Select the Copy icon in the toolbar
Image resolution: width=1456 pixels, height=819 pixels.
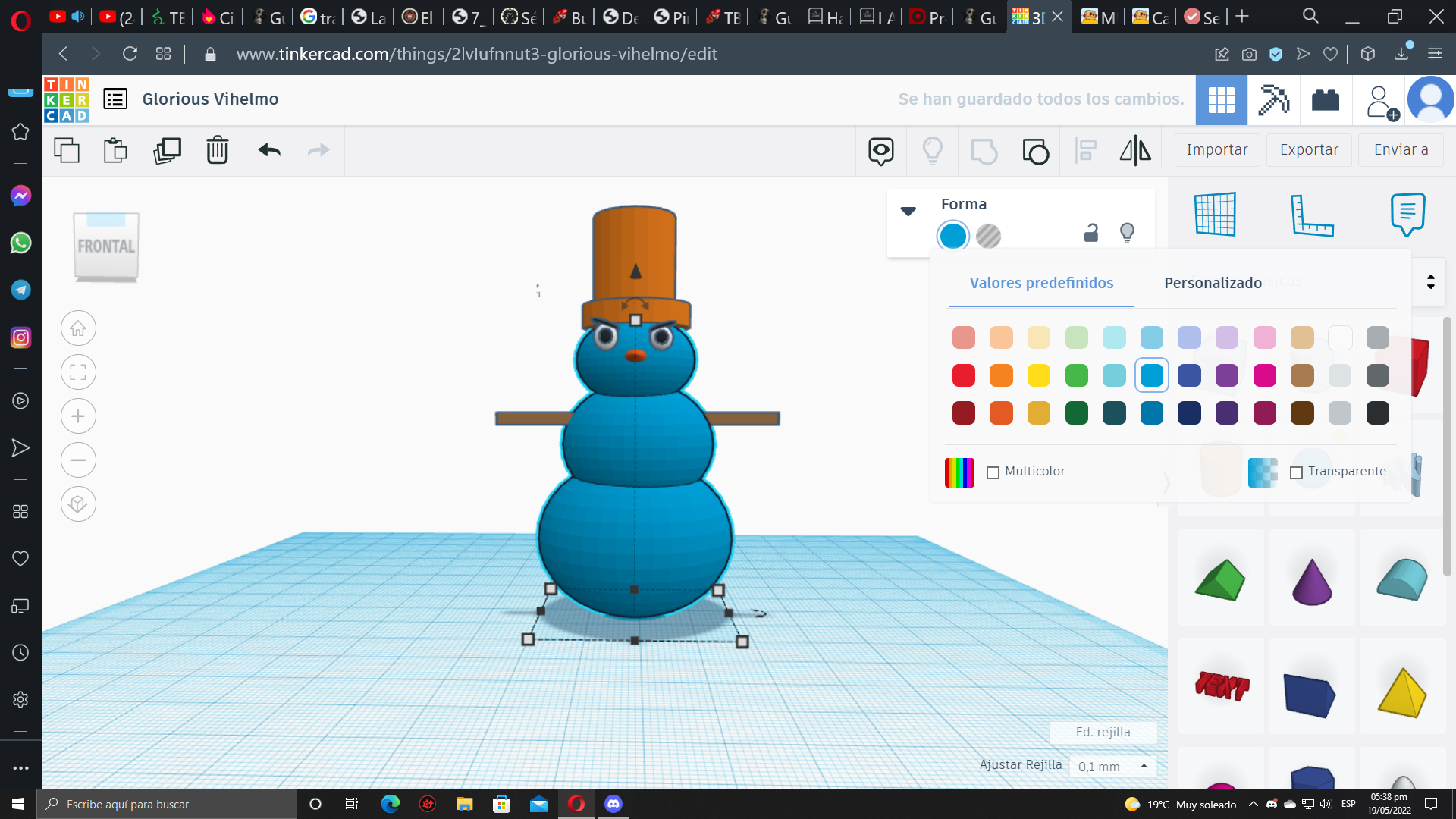(x=67, y=150)
